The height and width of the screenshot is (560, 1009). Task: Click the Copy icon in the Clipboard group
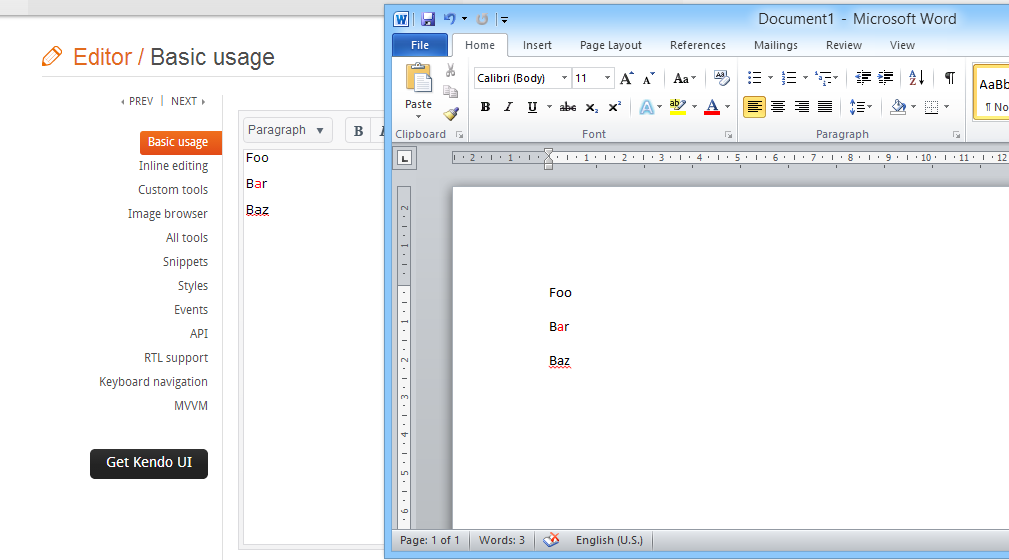coord(450,92)
